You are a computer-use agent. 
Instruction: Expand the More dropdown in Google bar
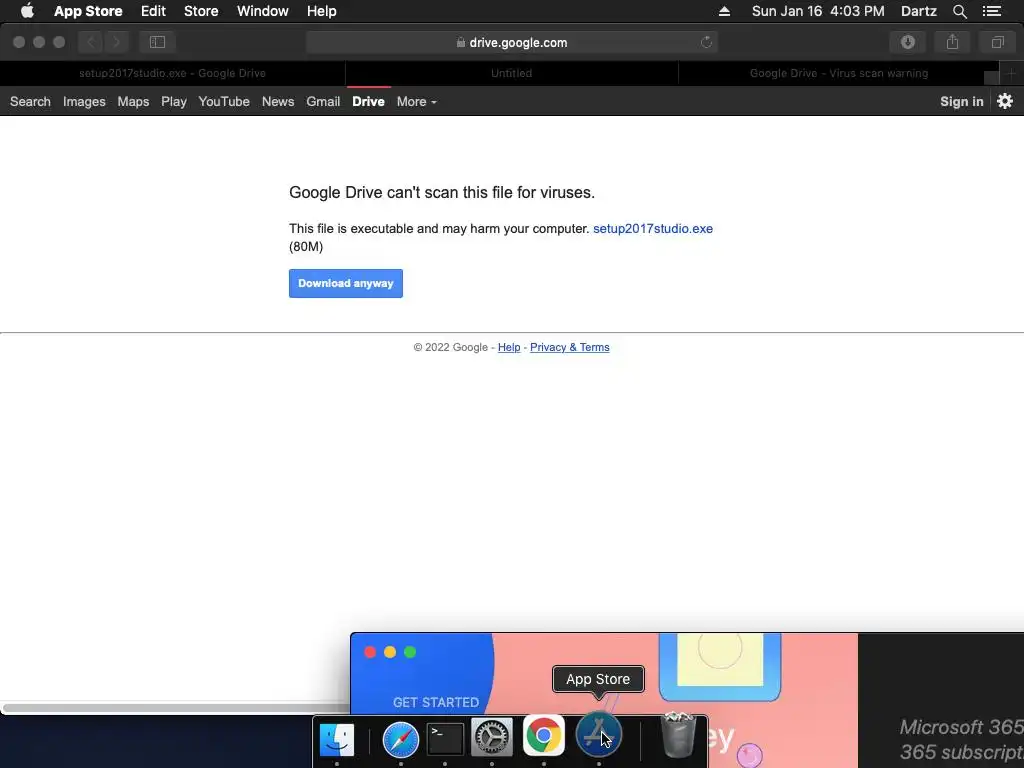click(x=416, y=101)
